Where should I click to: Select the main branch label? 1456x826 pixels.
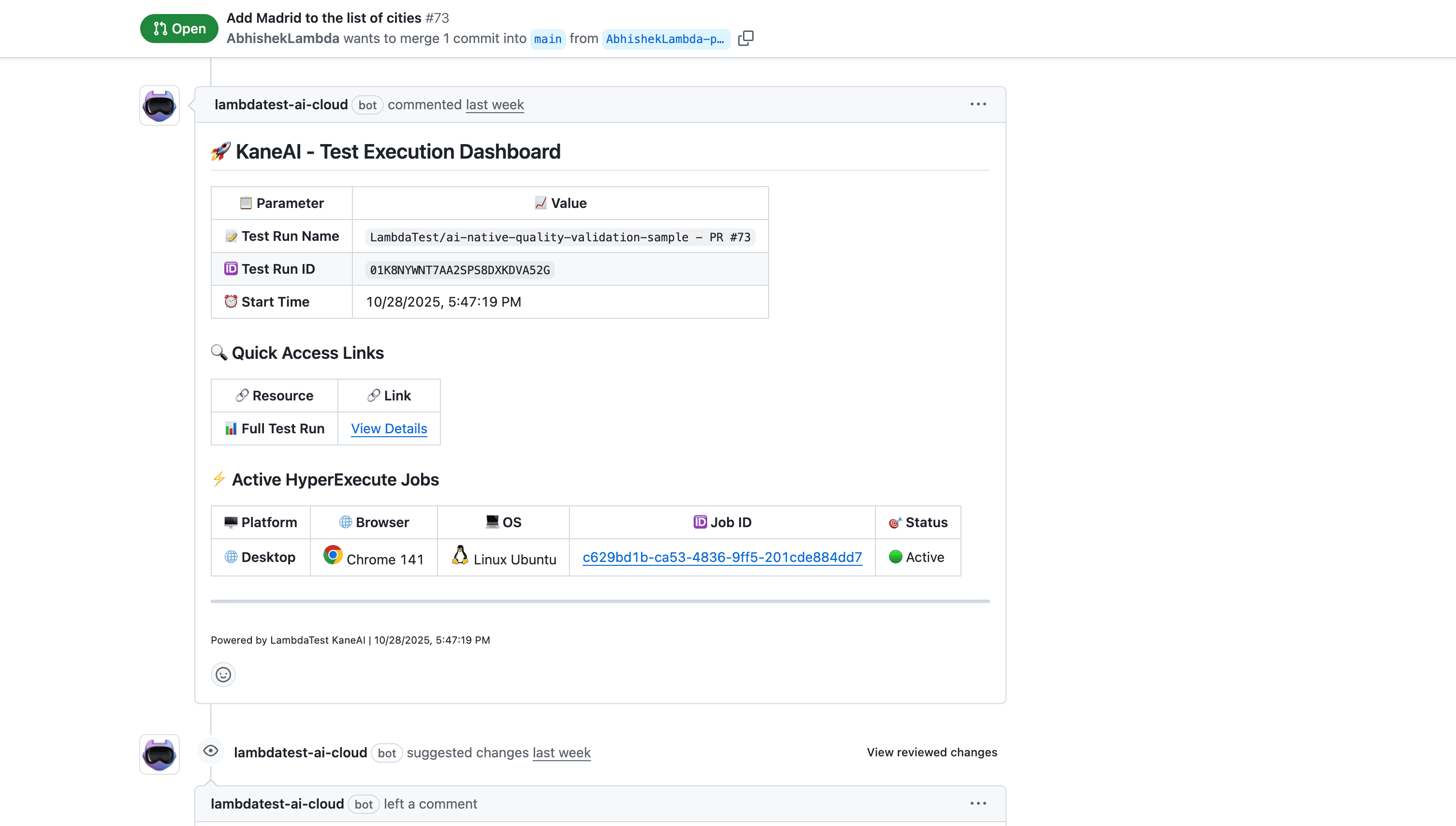tap(547, 39)
